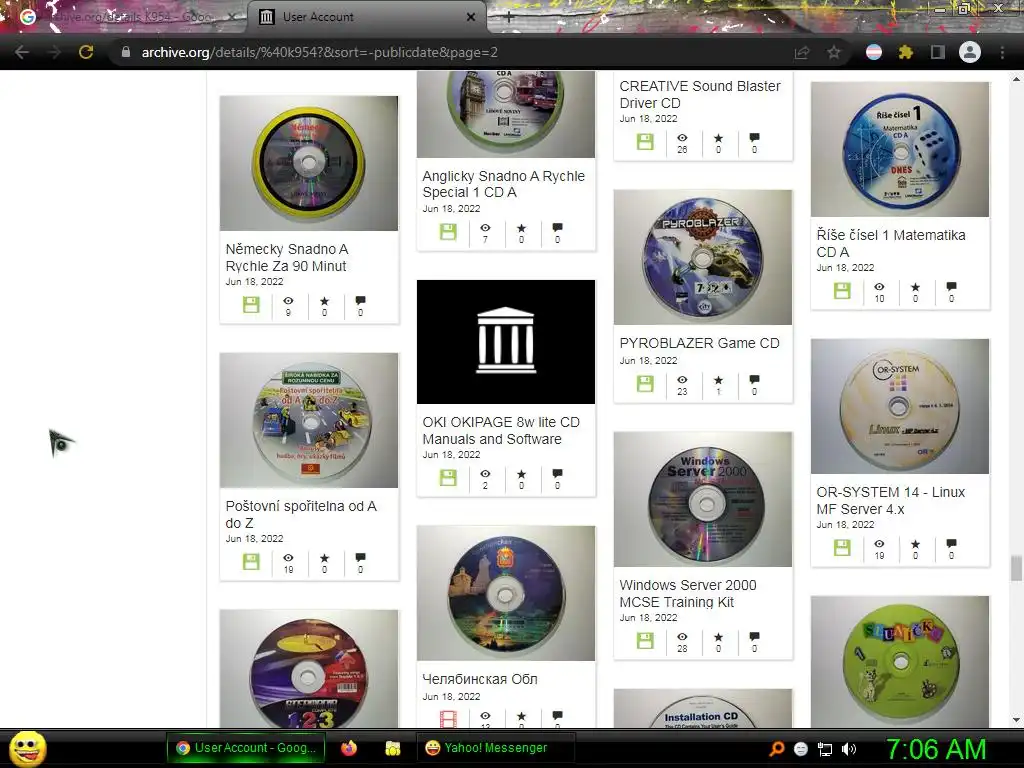
Task: Open the rainbow 1 2 3 disc thumbnail
Action: [x=309, y=669]
